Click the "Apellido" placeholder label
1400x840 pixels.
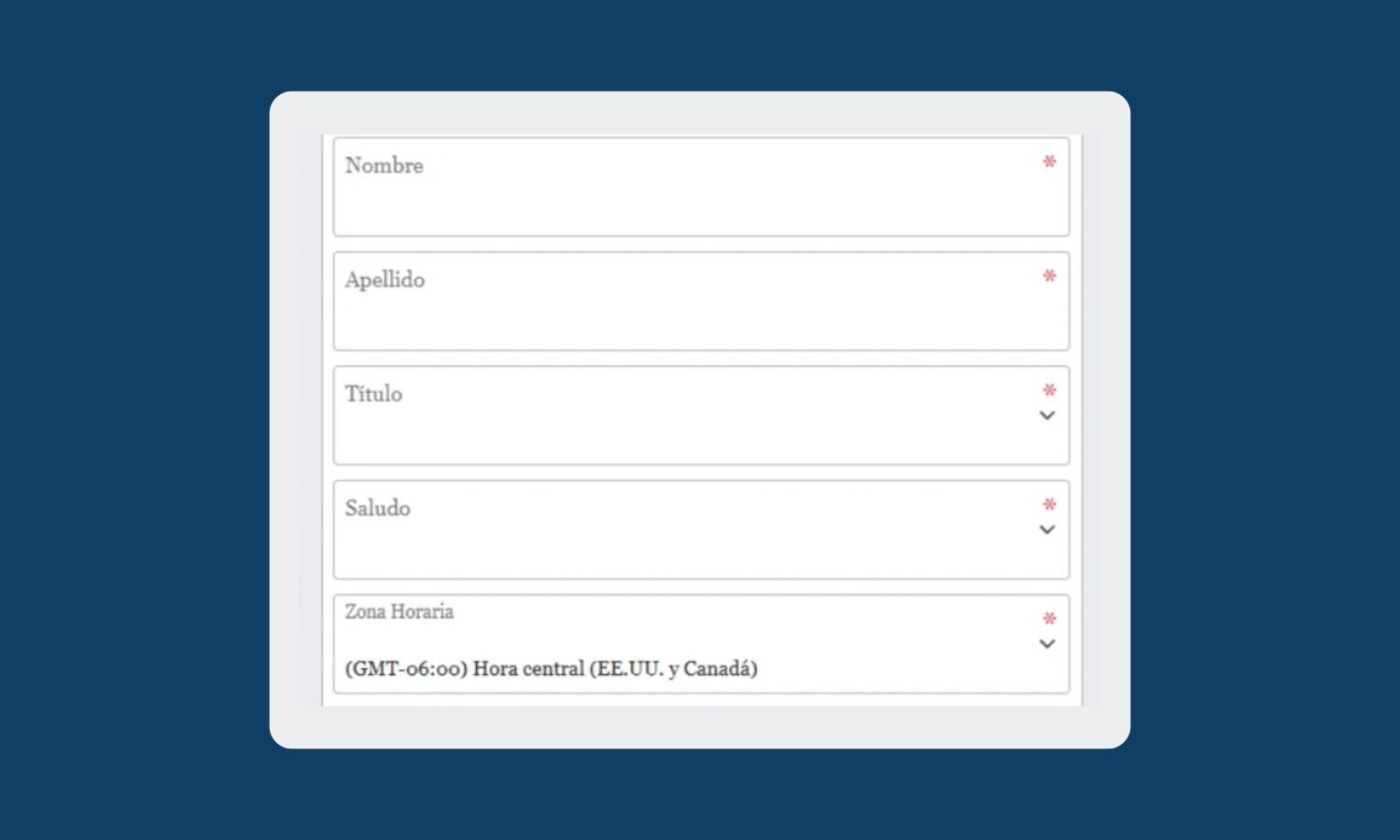(385, 280)
